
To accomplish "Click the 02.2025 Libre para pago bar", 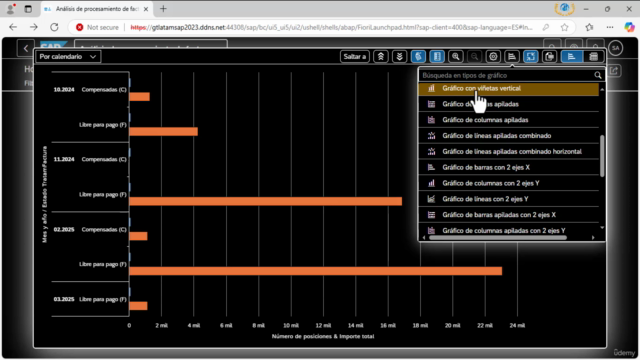I will click(x=316, y=271).
